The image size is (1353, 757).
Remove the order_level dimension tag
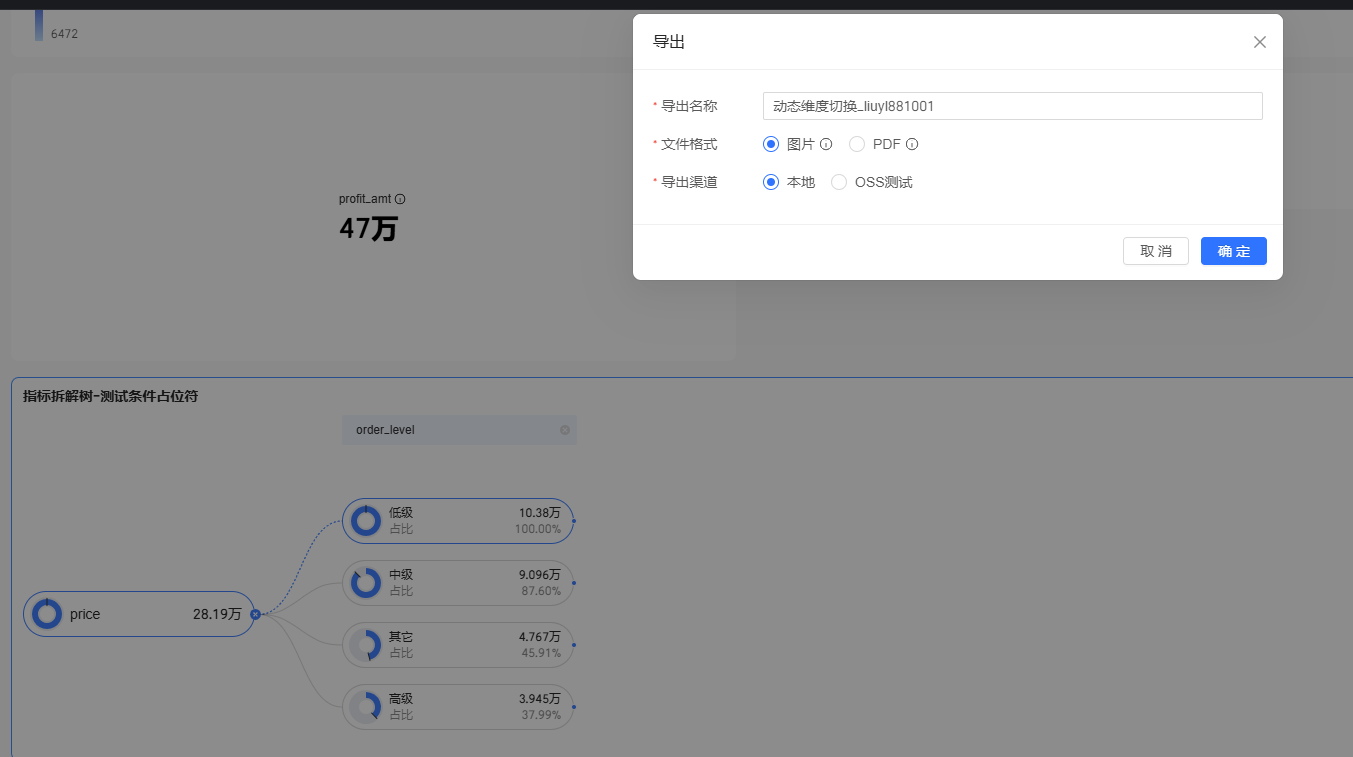tap(564, 430)
